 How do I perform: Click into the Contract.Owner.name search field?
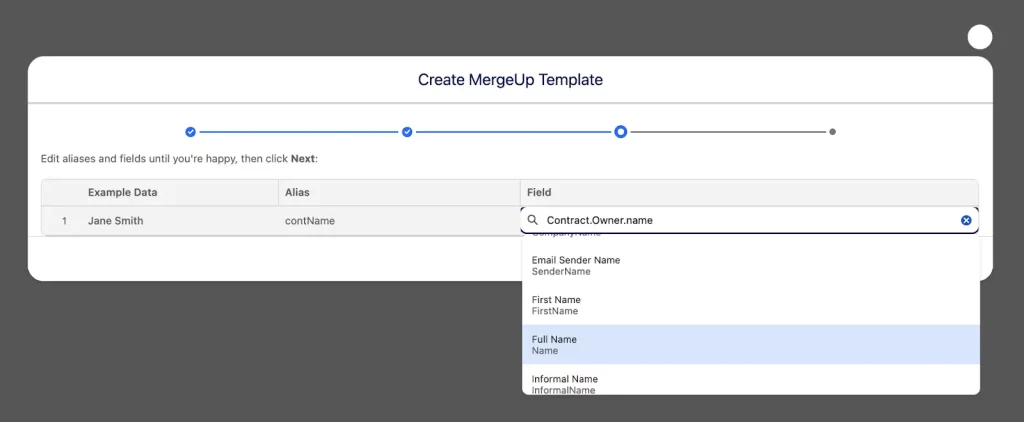[x=740, y=220]
